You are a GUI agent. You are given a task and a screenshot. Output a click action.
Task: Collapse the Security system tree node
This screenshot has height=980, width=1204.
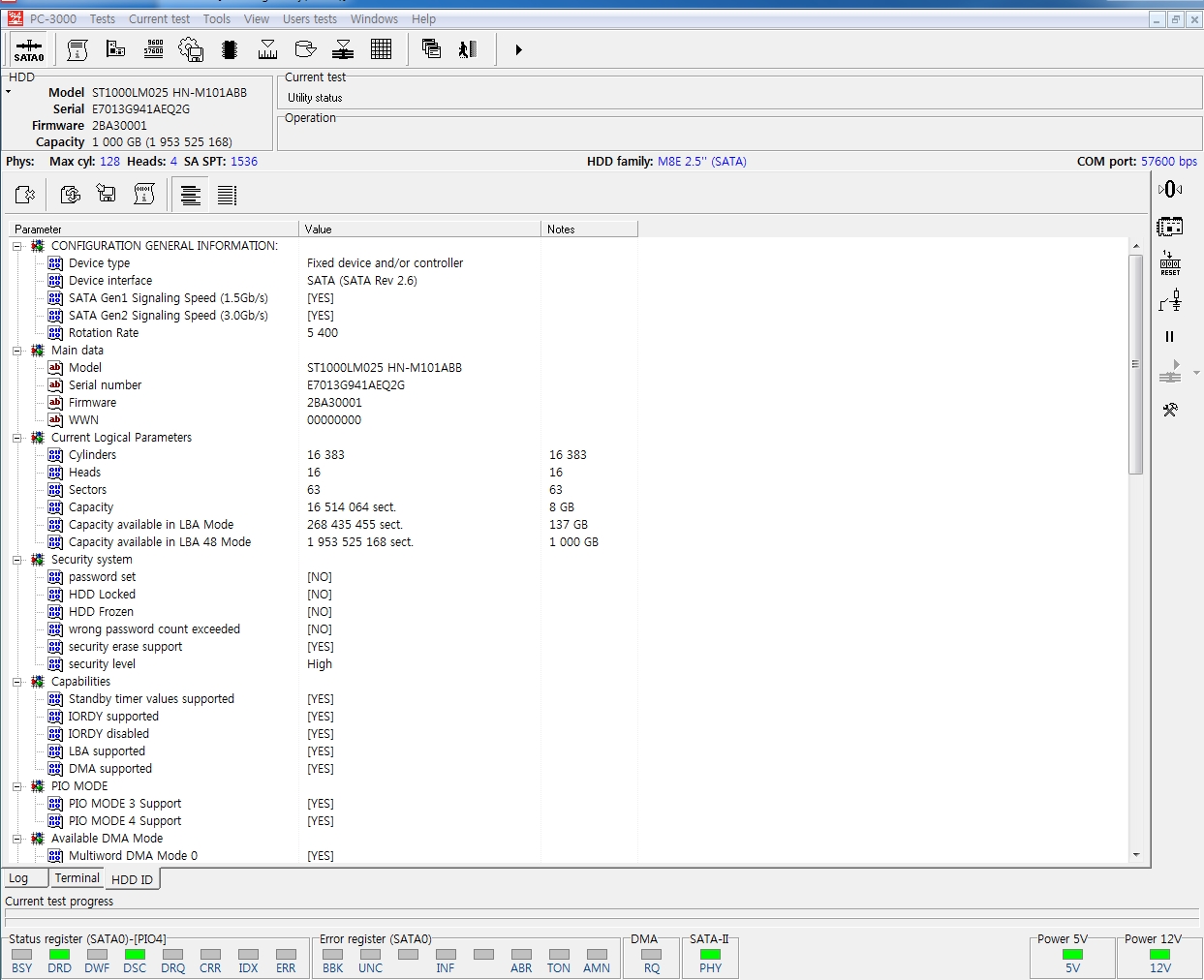tap(17, 560)
